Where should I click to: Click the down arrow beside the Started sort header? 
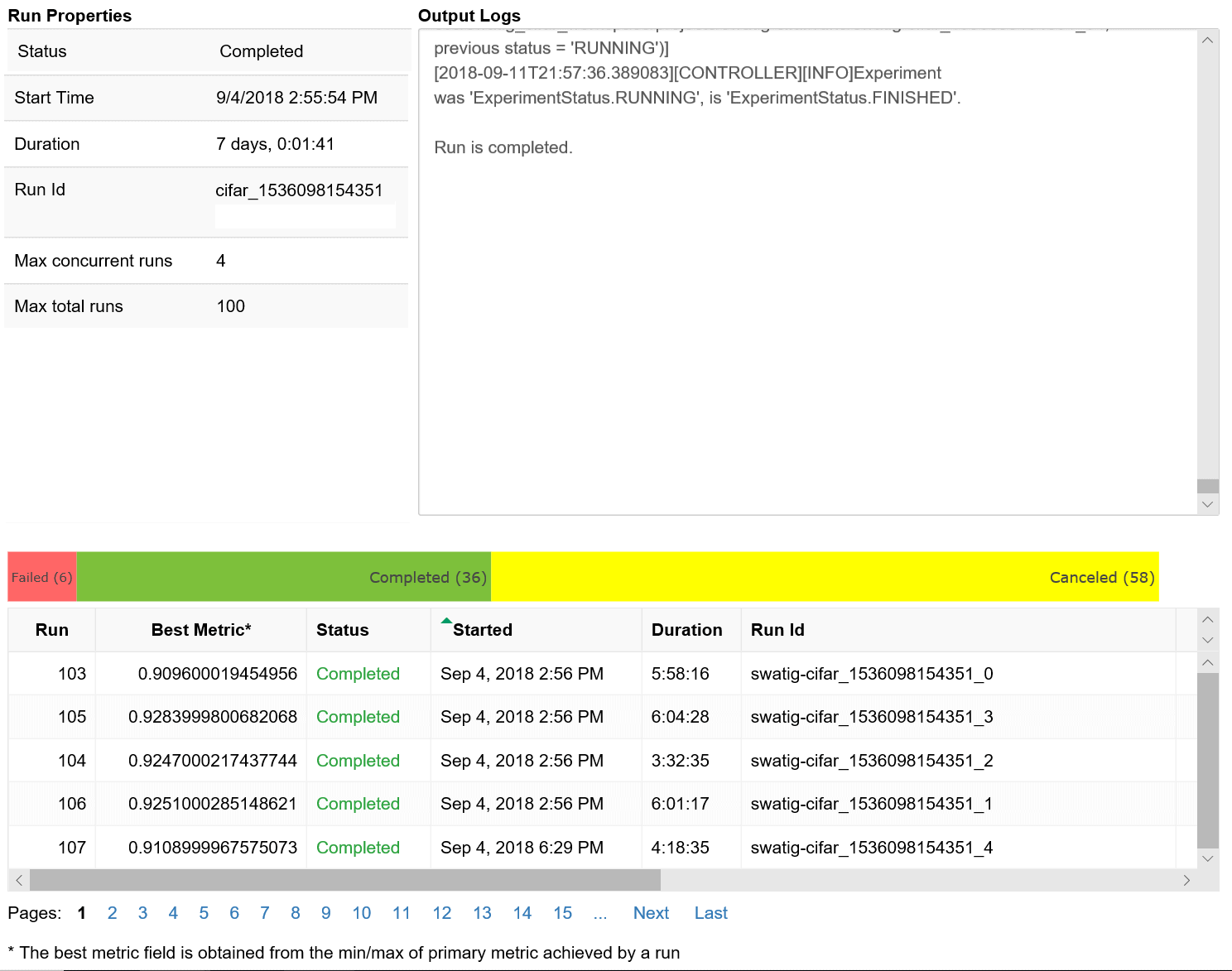pyautogui.click(x=1207, y=639)
